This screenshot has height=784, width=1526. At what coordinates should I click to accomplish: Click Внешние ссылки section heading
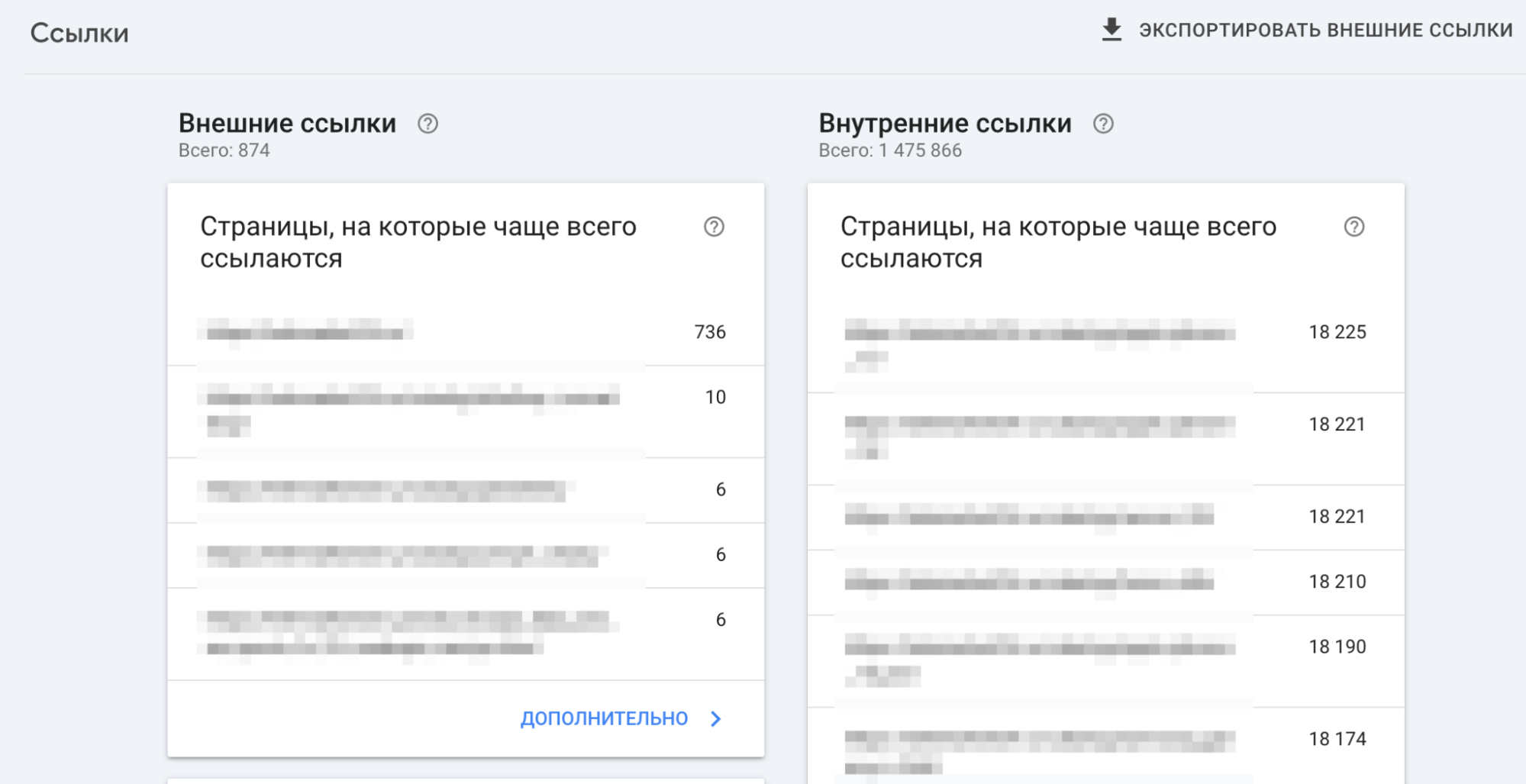[x=287, y=123]
